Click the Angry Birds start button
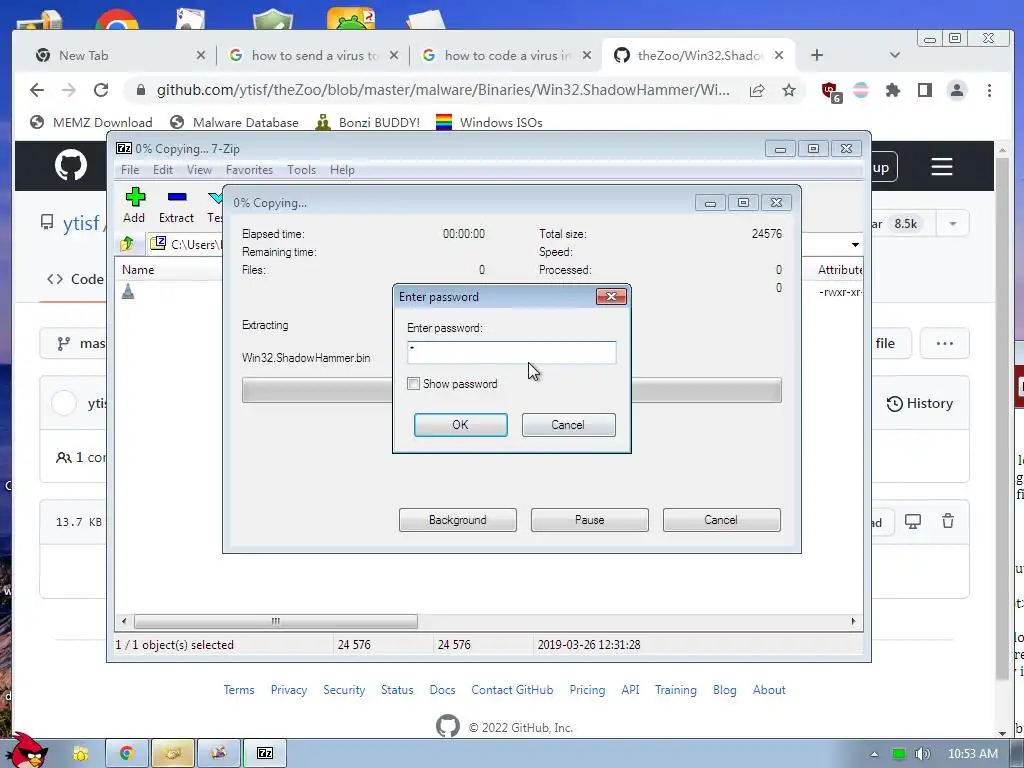This screenshot has height=768, width=1024. (27, 750)
